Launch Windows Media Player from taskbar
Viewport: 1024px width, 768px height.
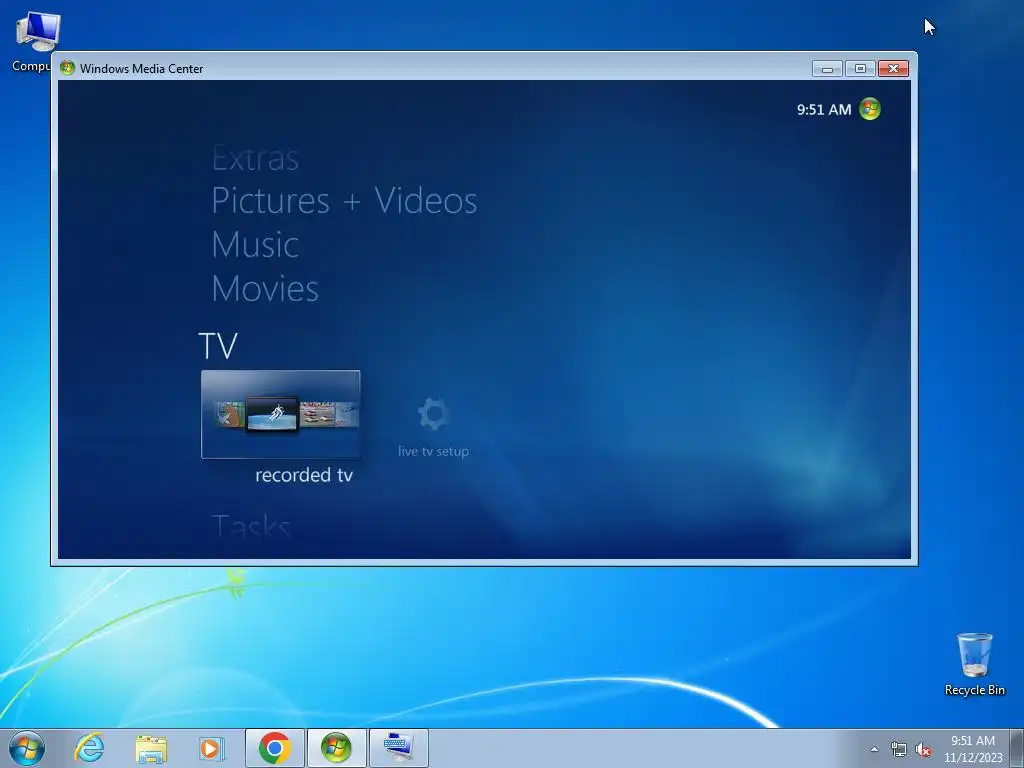(211, 748)
